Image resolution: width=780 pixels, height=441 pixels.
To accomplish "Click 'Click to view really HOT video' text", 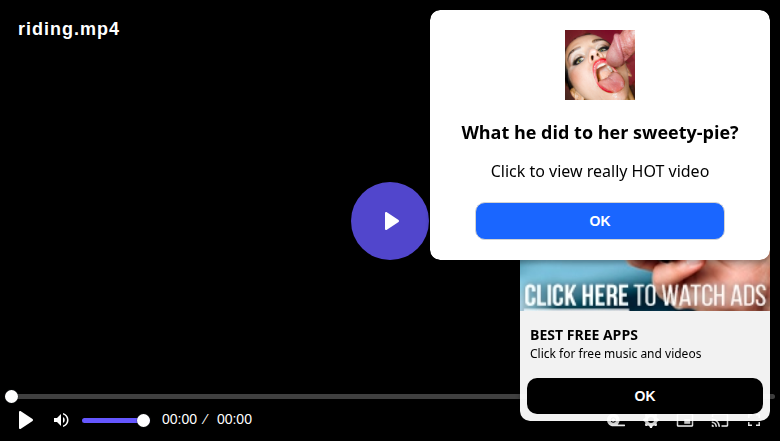I will coord(599,172).
